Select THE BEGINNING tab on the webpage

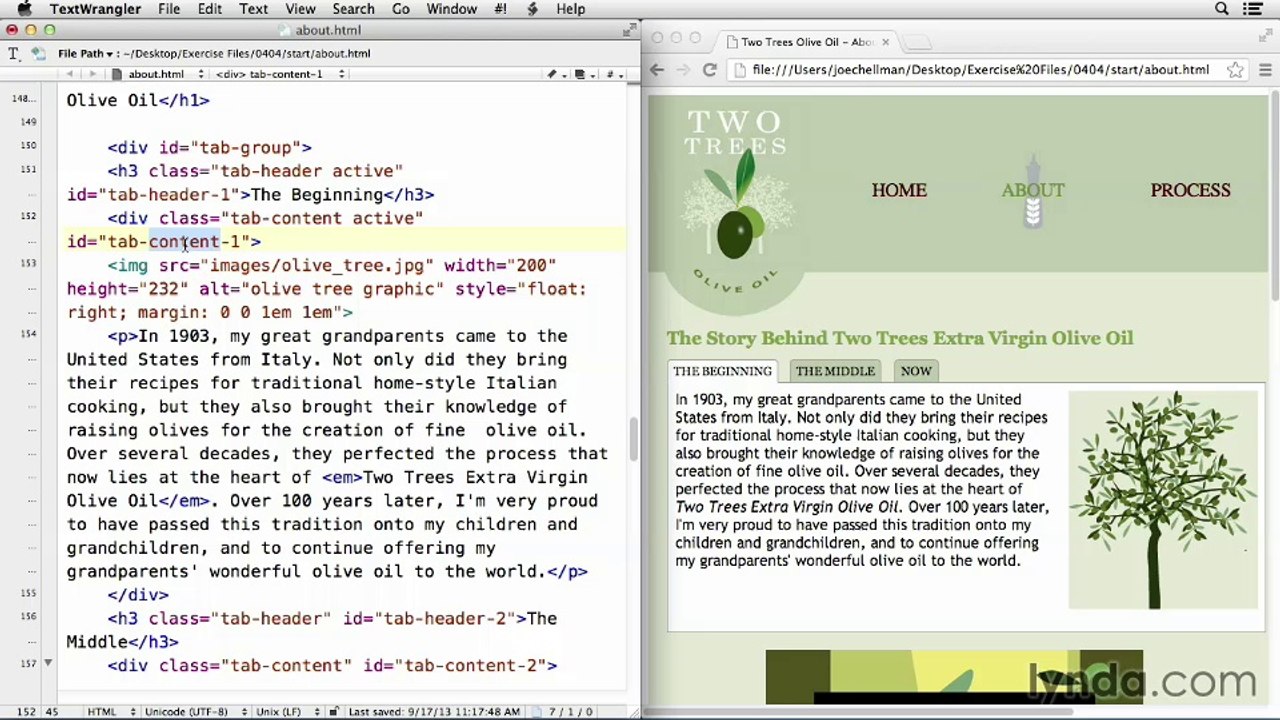pos(722,371)
